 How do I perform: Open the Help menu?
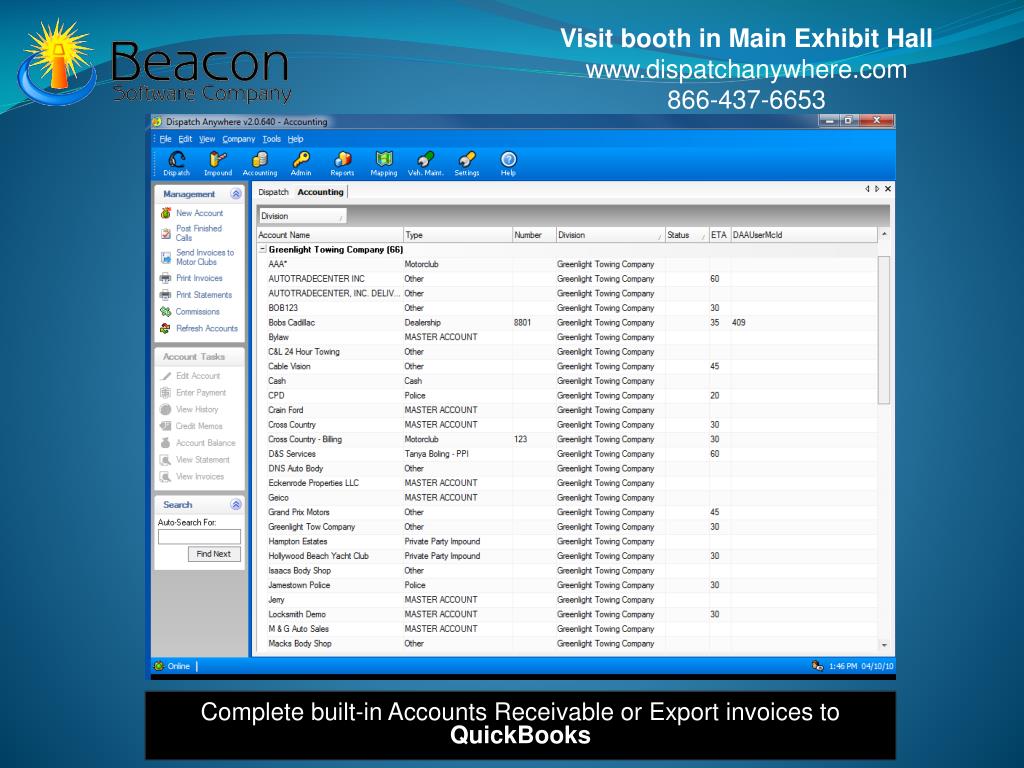(296, 139)
